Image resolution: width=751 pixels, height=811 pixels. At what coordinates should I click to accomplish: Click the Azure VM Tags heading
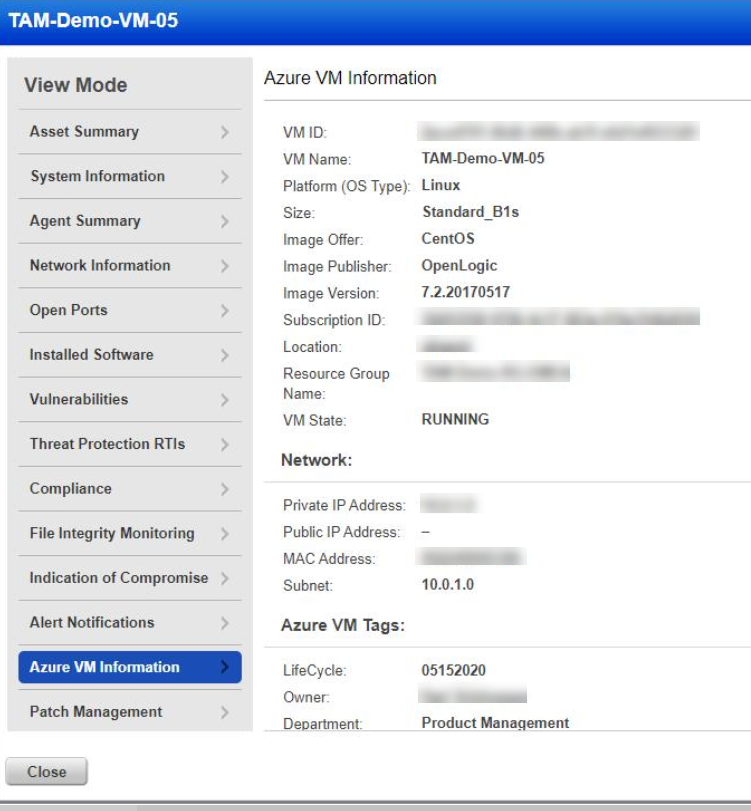pos(343,626)
